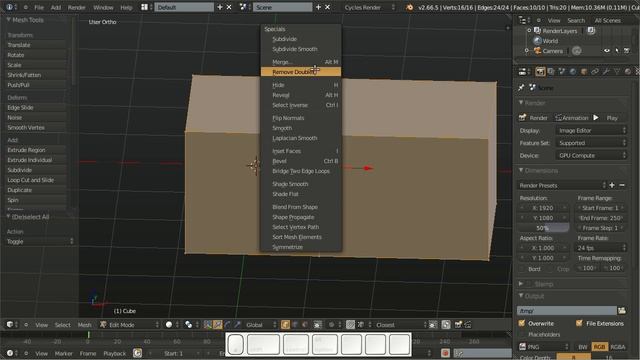This screenshot has width=640, height=360.
Task: Choose Remove Doubles from Specials menu
Action: [x=301, y=72]
